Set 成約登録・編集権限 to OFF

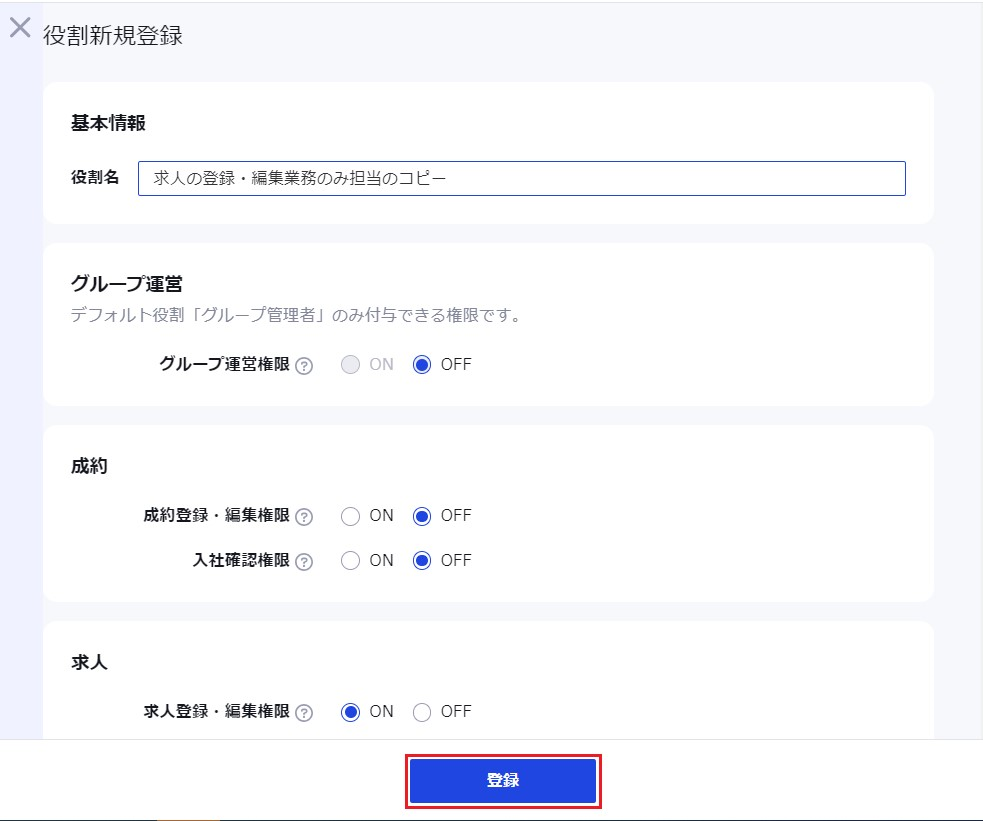click(x=422, y=516)
